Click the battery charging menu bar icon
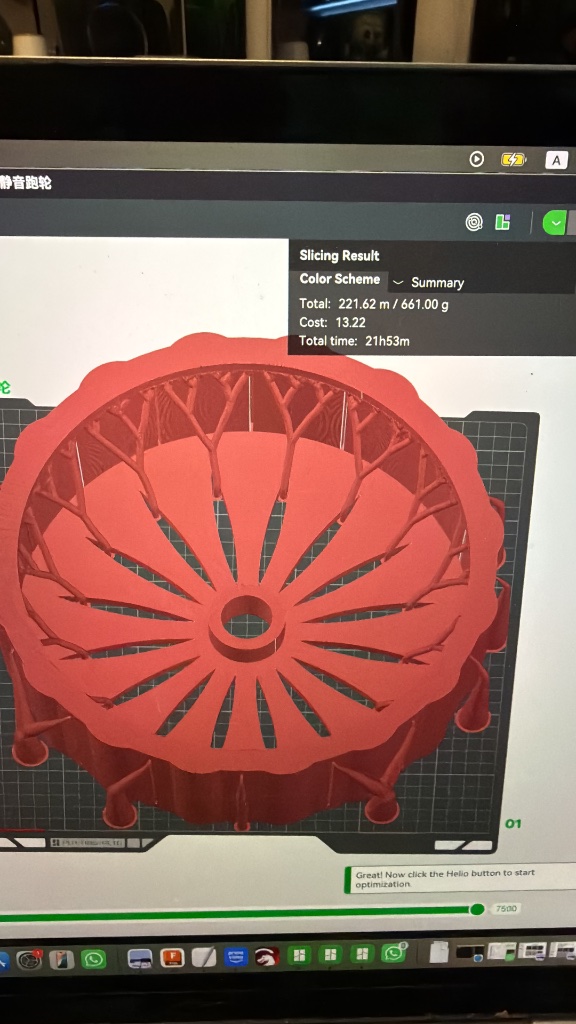This screenshot has width=576, height=1024. (x=513, y=159)
